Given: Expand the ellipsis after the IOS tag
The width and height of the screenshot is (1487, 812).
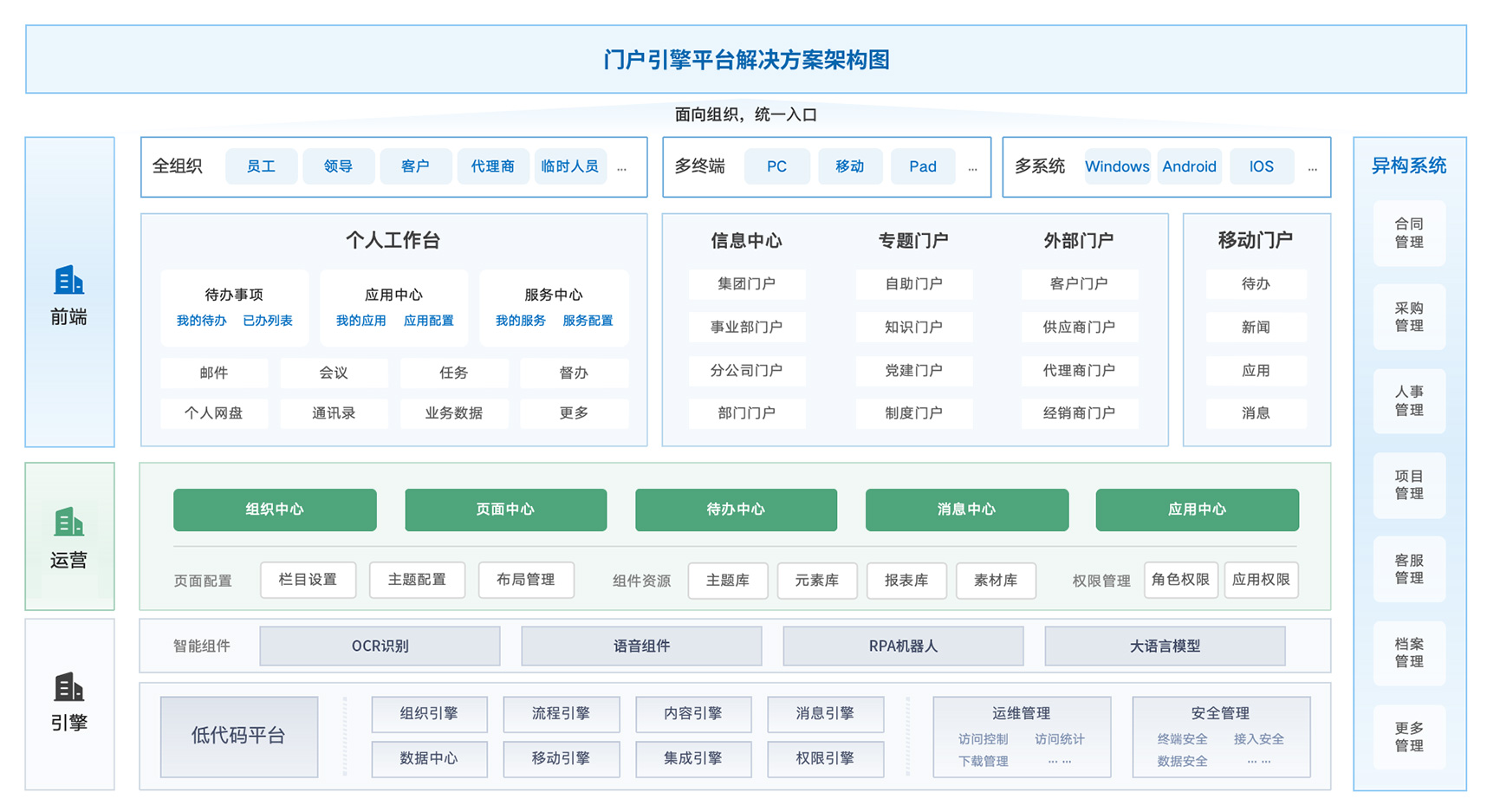Looking at the screenshot, I should [x=1312, y=168].
